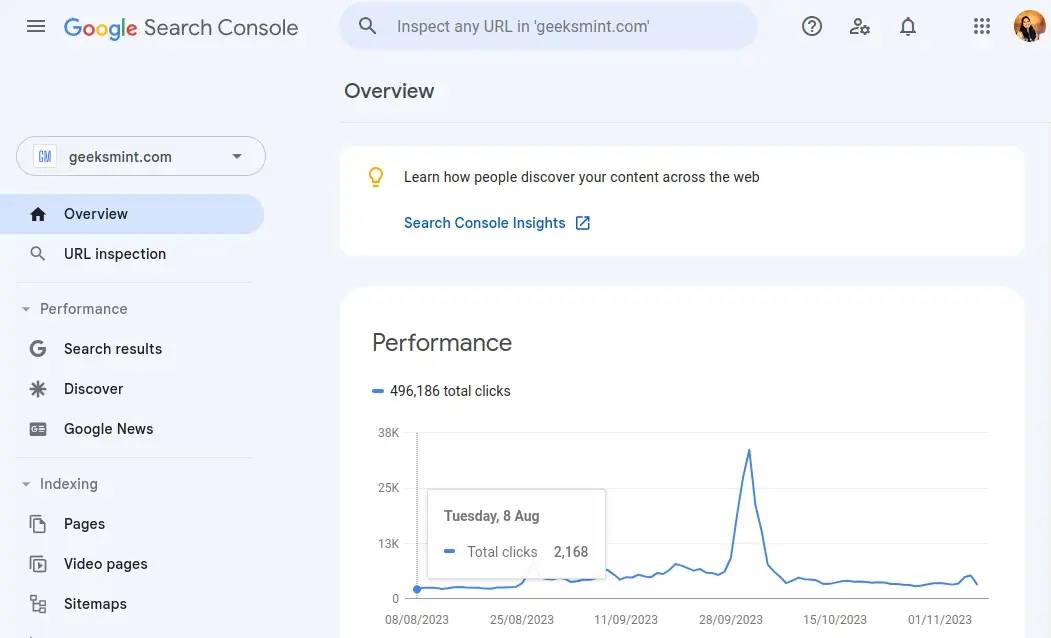
Task: Click the '496,186 total clicks' legend
Action: tap(441, 391)
